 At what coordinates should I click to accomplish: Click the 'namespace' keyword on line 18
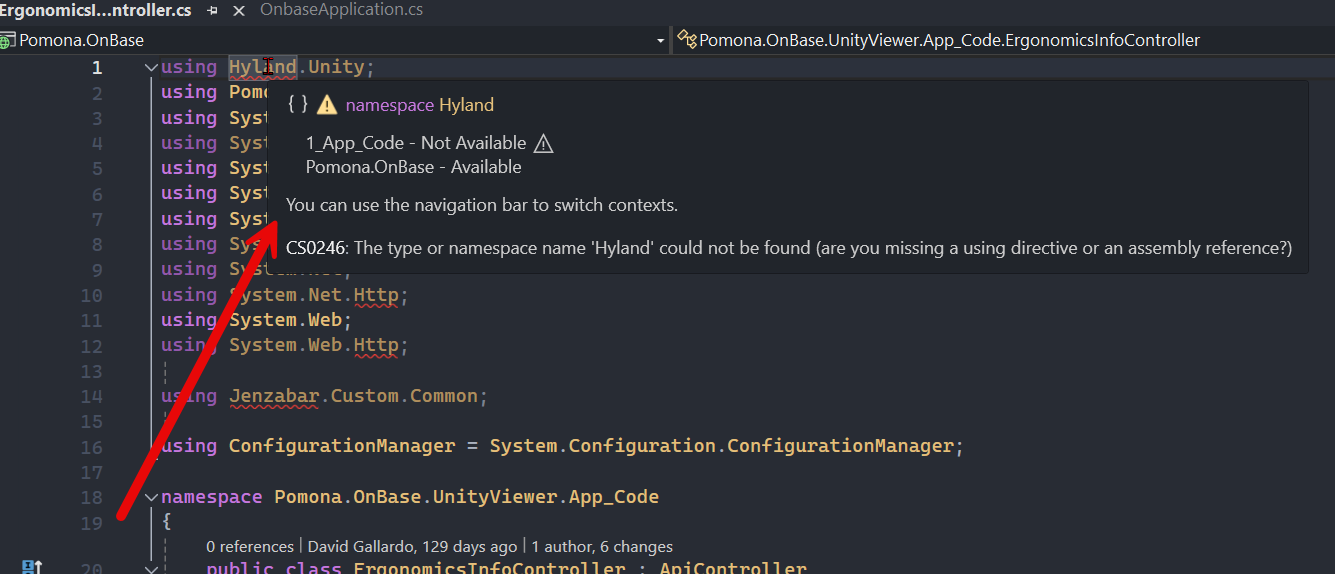(x=212, y=497)
